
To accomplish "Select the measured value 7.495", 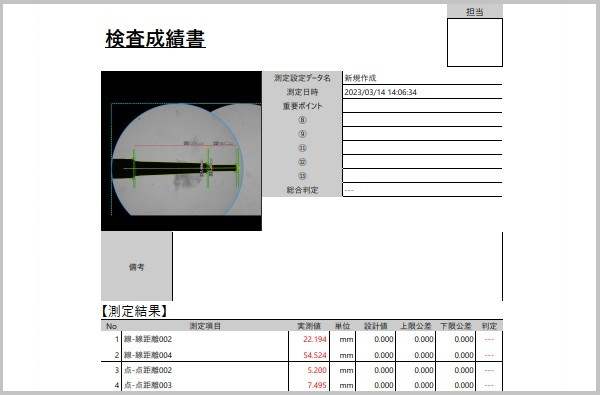I will click(x=317, y=385).
